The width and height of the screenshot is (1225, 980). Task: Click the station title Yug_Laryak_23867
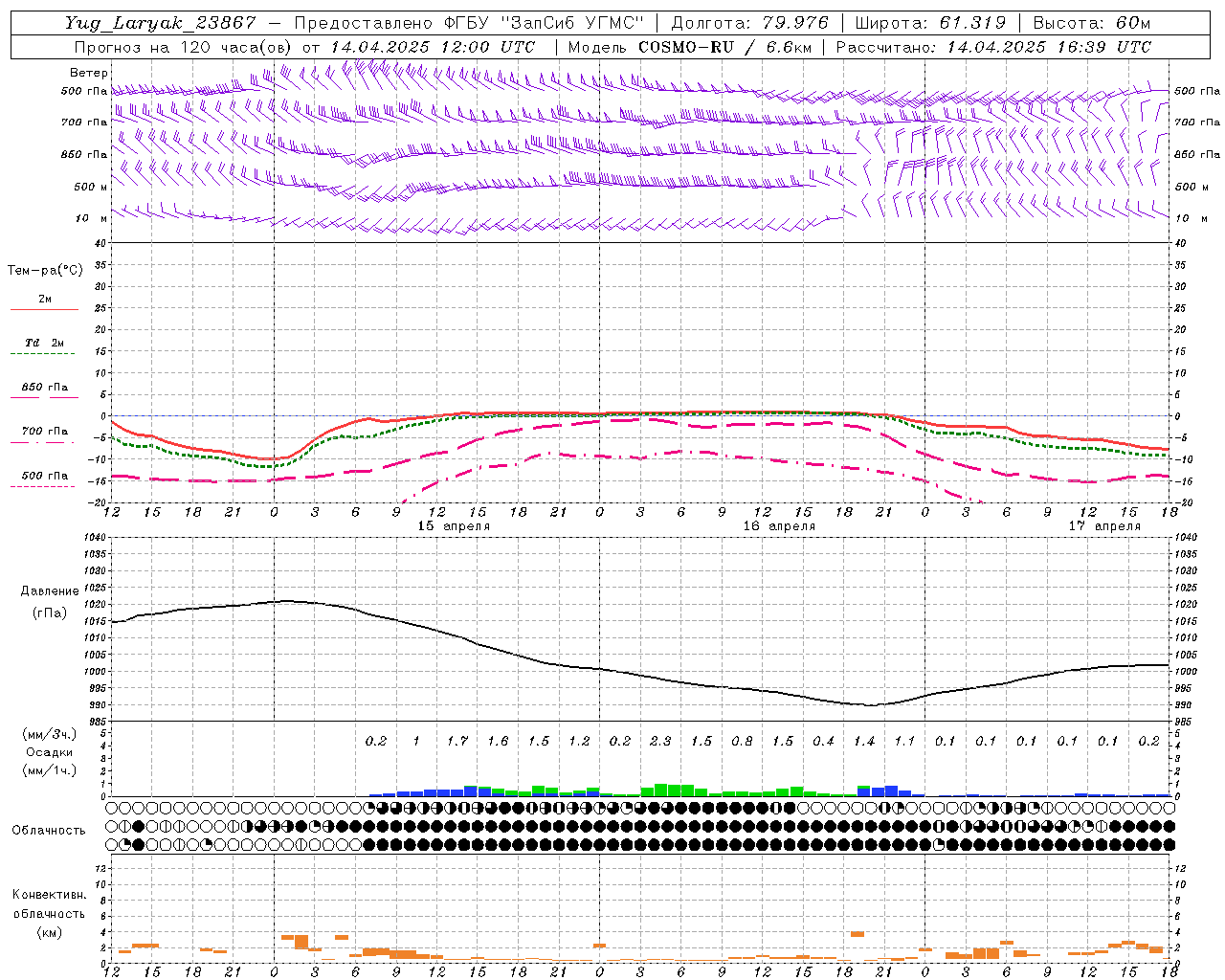(161, 23)
